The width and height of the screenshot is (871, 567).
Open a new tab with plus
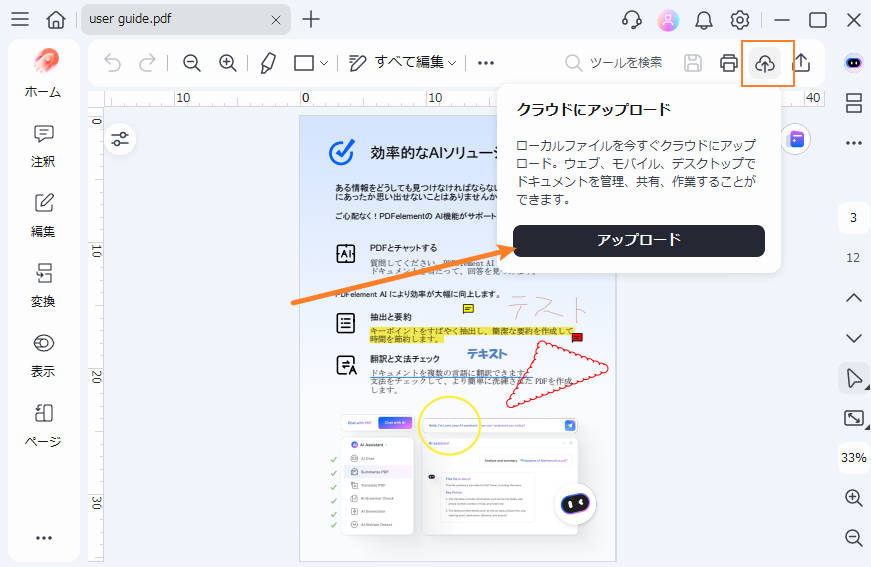click(311, 19)
